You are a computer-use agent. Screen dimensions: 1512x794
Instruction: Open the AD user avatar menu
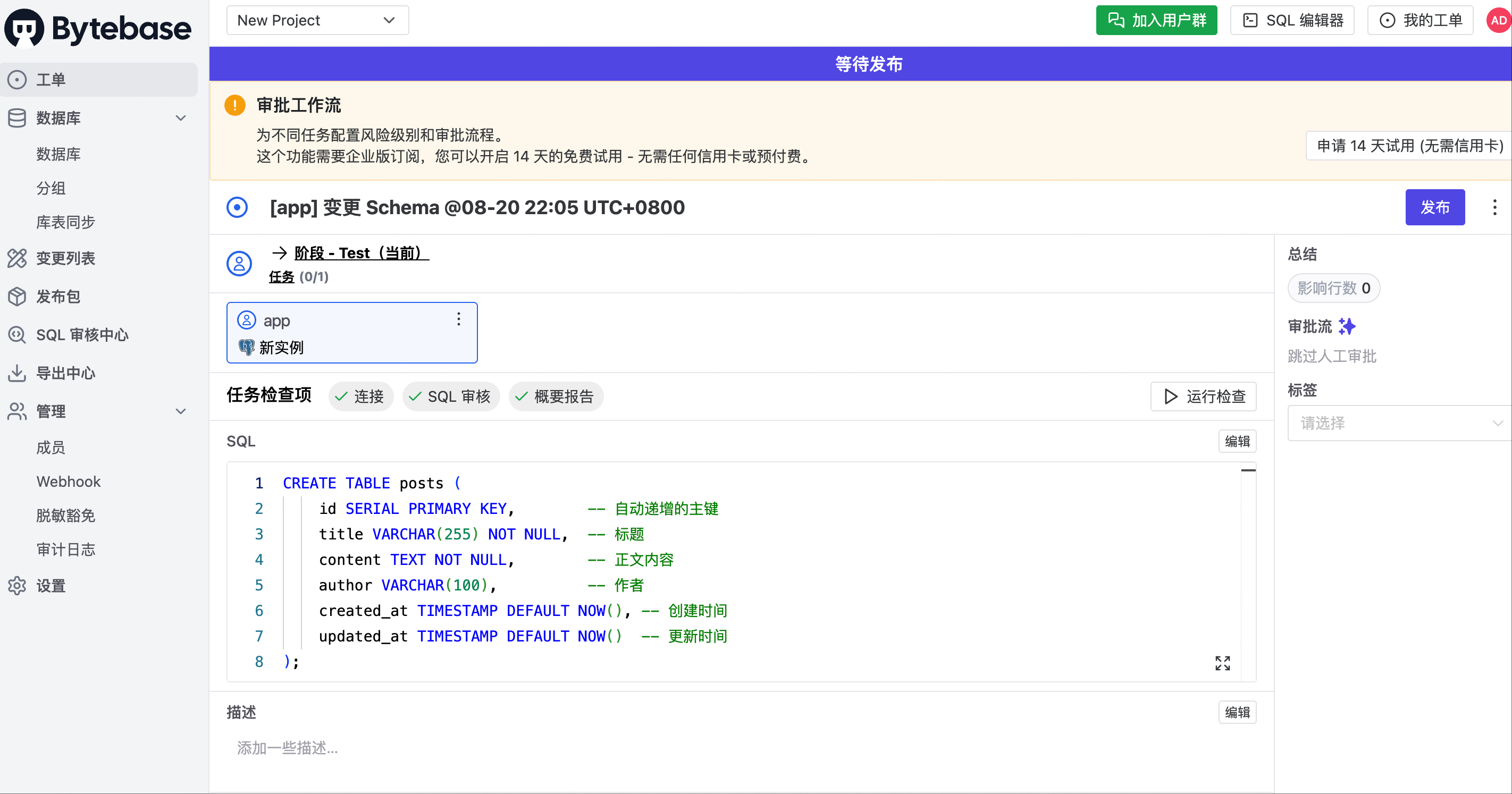pyautogui.click(x=1499, y=21)
